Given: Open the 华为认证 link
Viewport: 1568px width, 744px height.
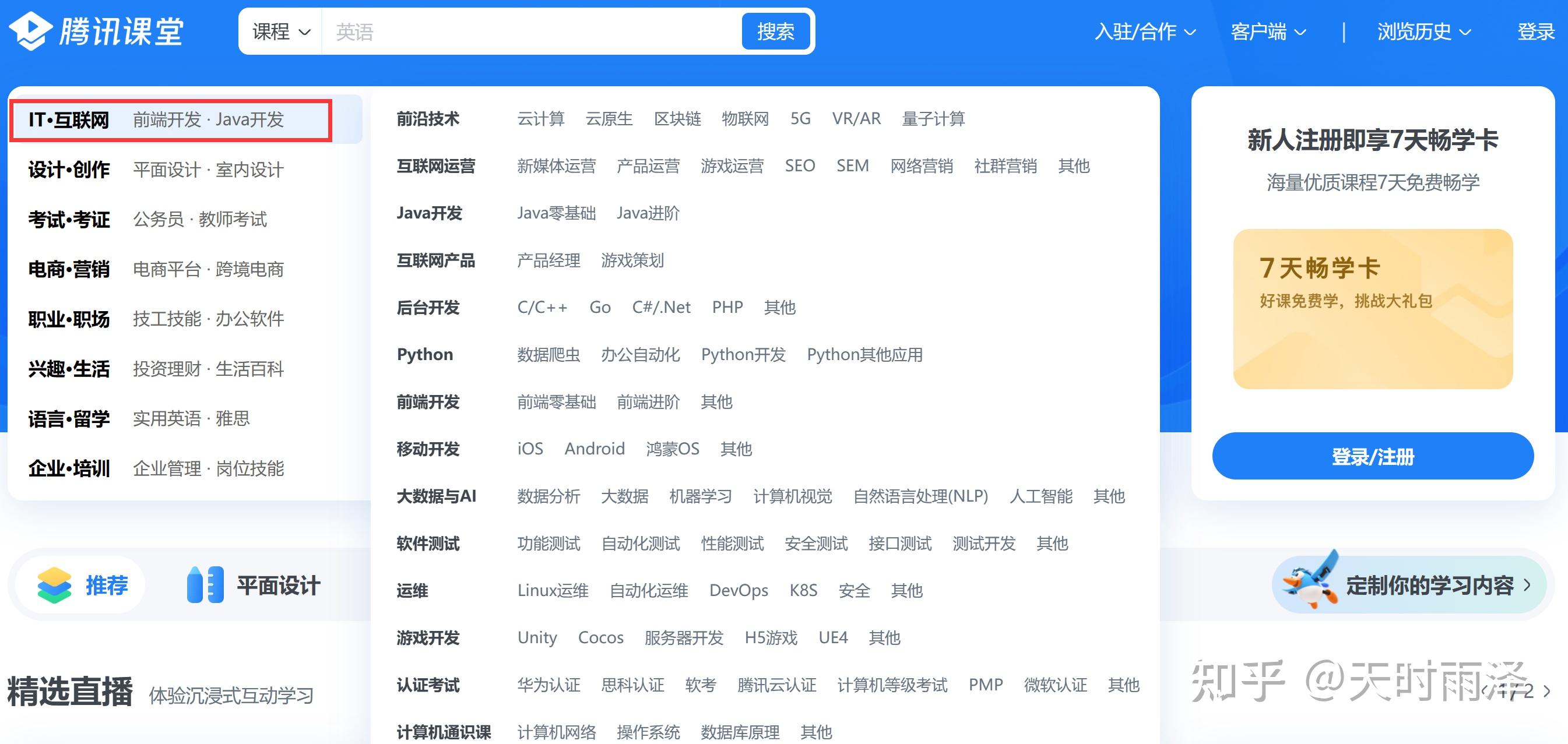Looking at the screenshot, I should 549,685.
